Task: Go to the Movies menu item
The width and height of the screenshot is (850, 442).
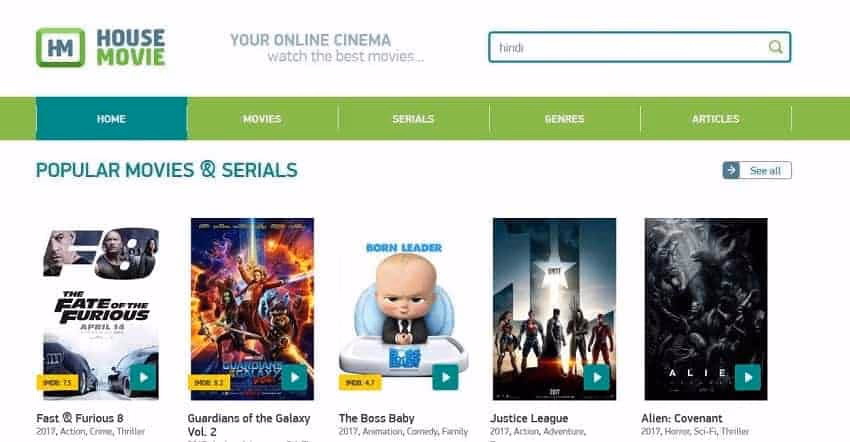Action: 262,119
